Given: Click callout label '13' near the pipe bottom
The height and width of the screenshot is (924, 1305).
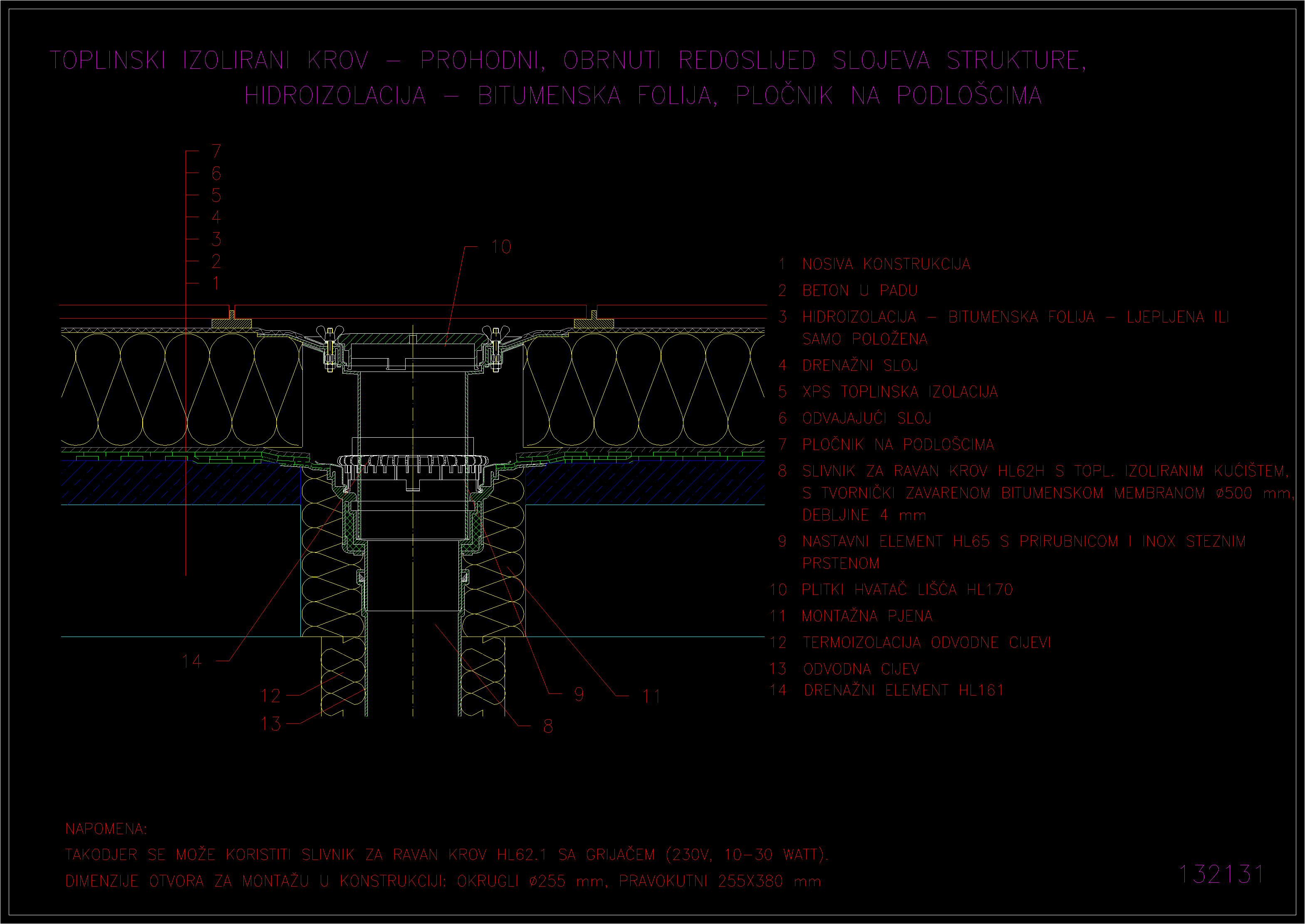Looking at the screenshot, I should [x=271, y=724].
